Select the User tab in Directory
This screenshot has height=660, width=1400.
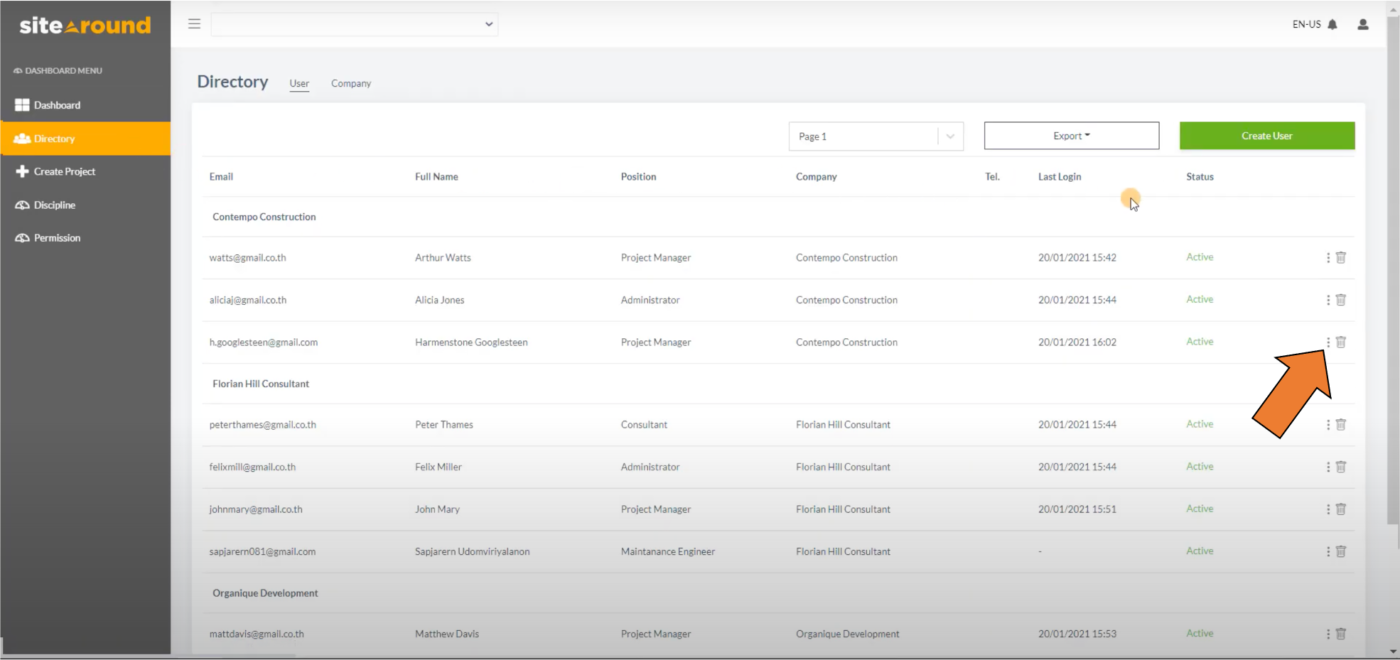point(298,83)
